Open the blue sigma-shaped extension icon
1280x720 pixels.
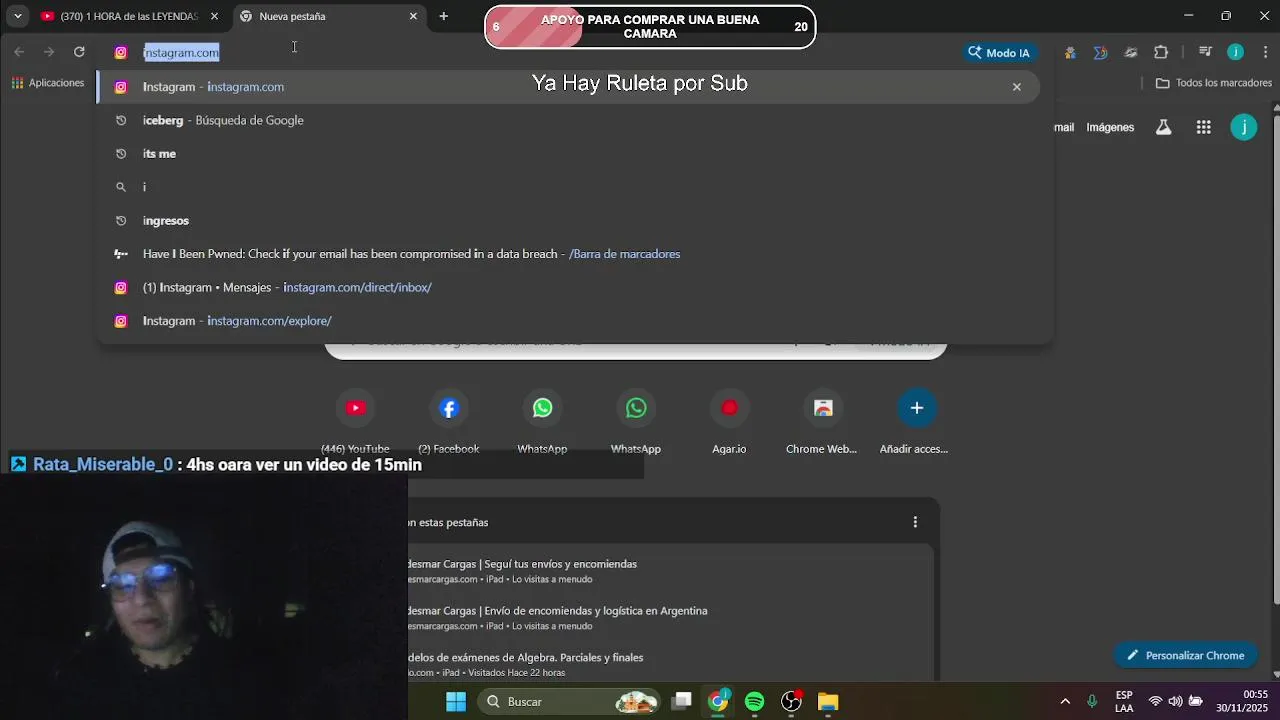click(x=1100, y=52)
